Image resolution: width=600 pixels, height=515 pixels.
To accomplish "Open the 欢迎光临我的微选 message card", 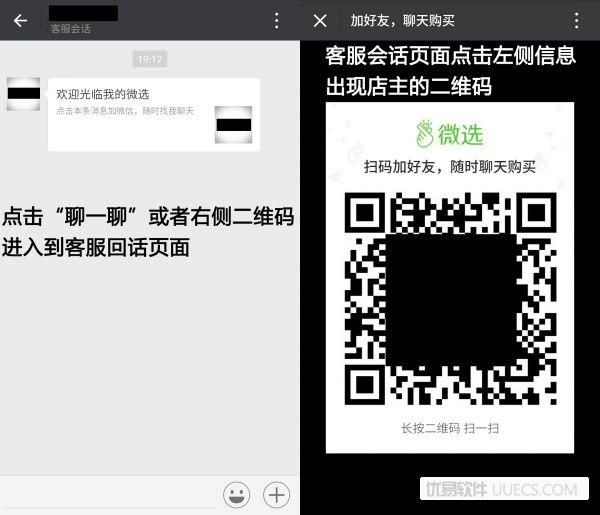I will 154,114.
